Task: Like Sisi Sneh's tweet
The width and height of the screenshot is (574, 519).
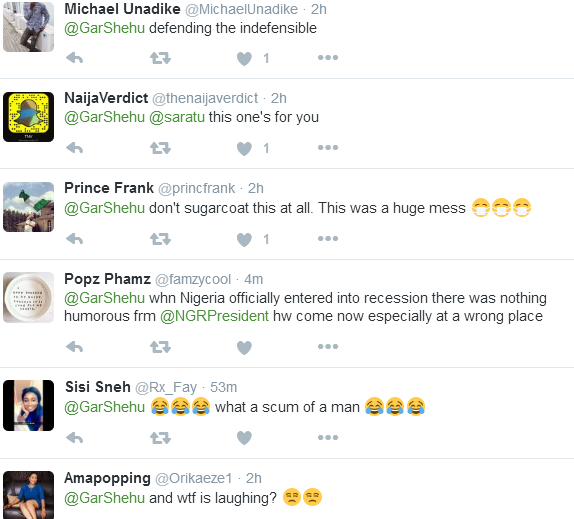Action: [244, 438]
